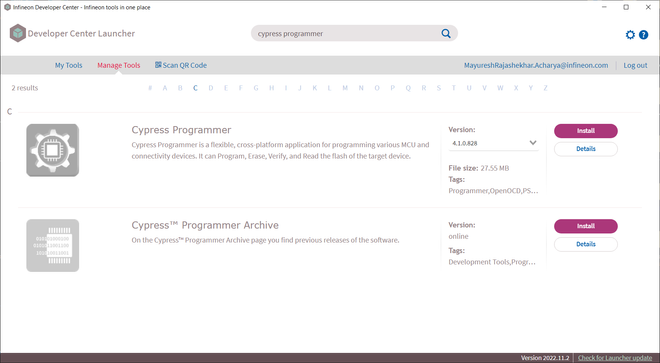The image size is (660, 363).
Task: Open settings via the gear icon
Action: pos(630,35)
